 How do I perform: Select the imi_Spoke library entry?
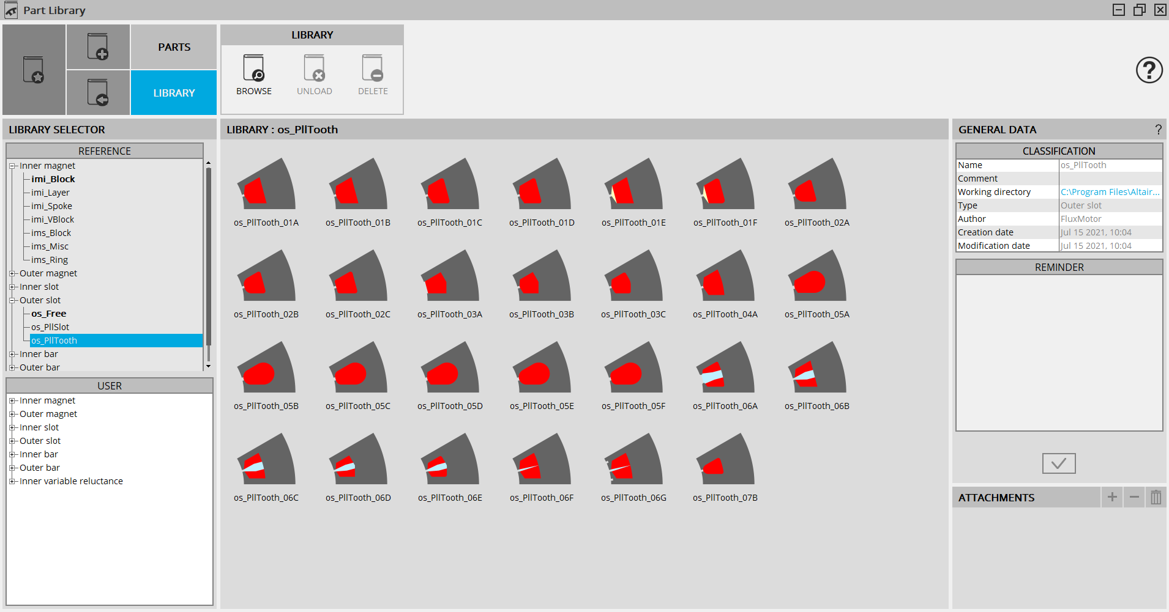51,206
